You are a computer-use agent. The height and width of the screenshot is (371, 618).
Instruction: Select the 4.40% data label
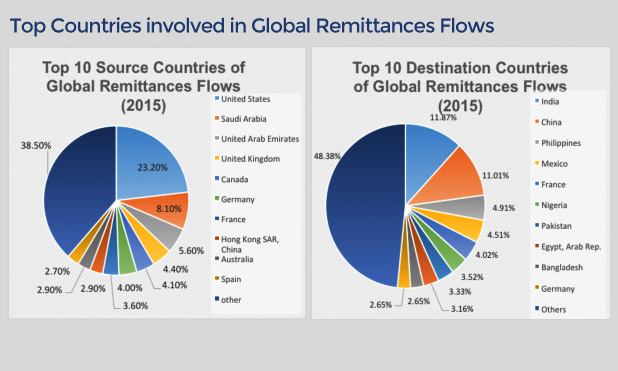[x=175, y=269]
